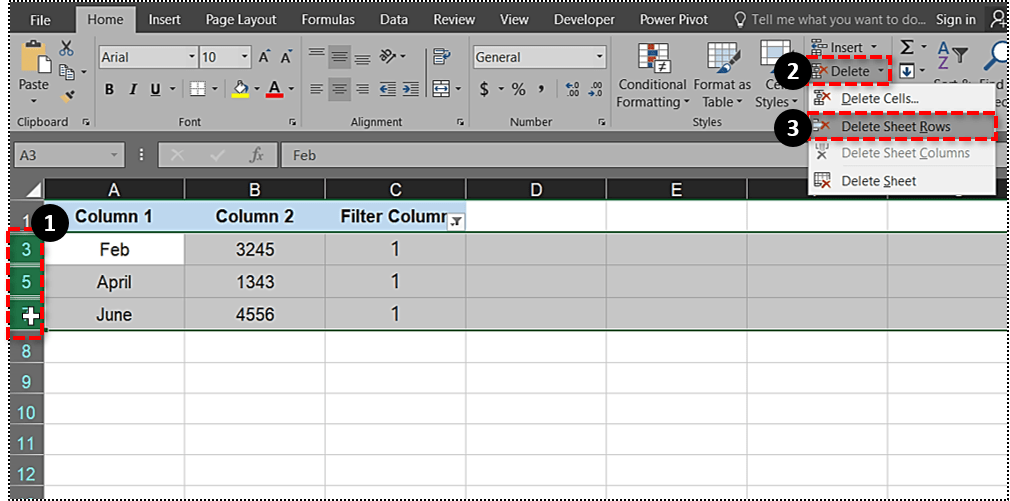Click the Increase Font Size icon
This screenshot has height=501, width=1010.
(x=263, y=57)
